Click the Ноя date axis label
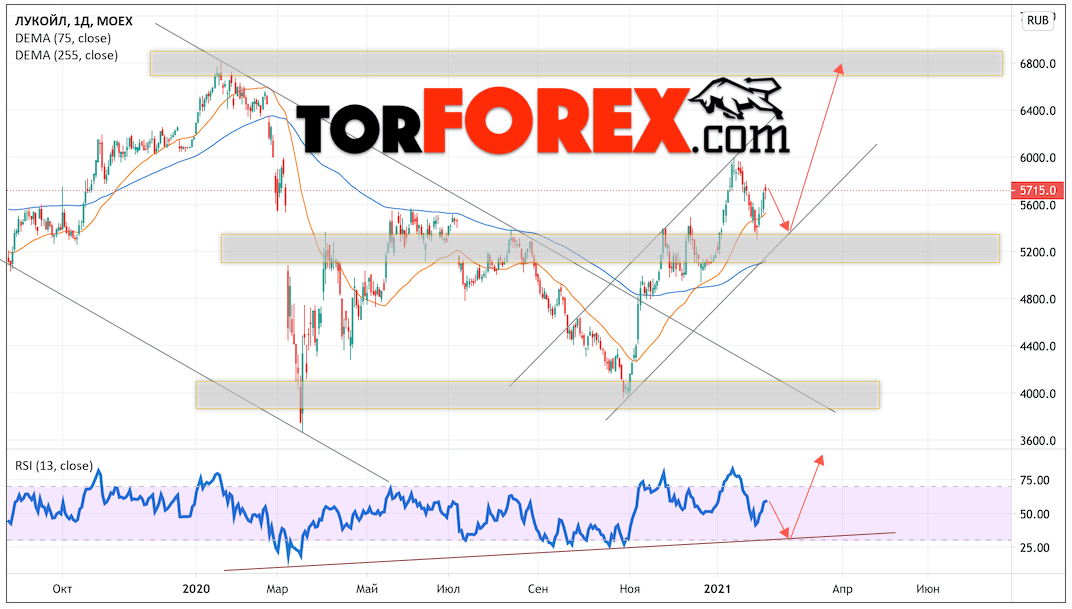 (x=629, y=588)
